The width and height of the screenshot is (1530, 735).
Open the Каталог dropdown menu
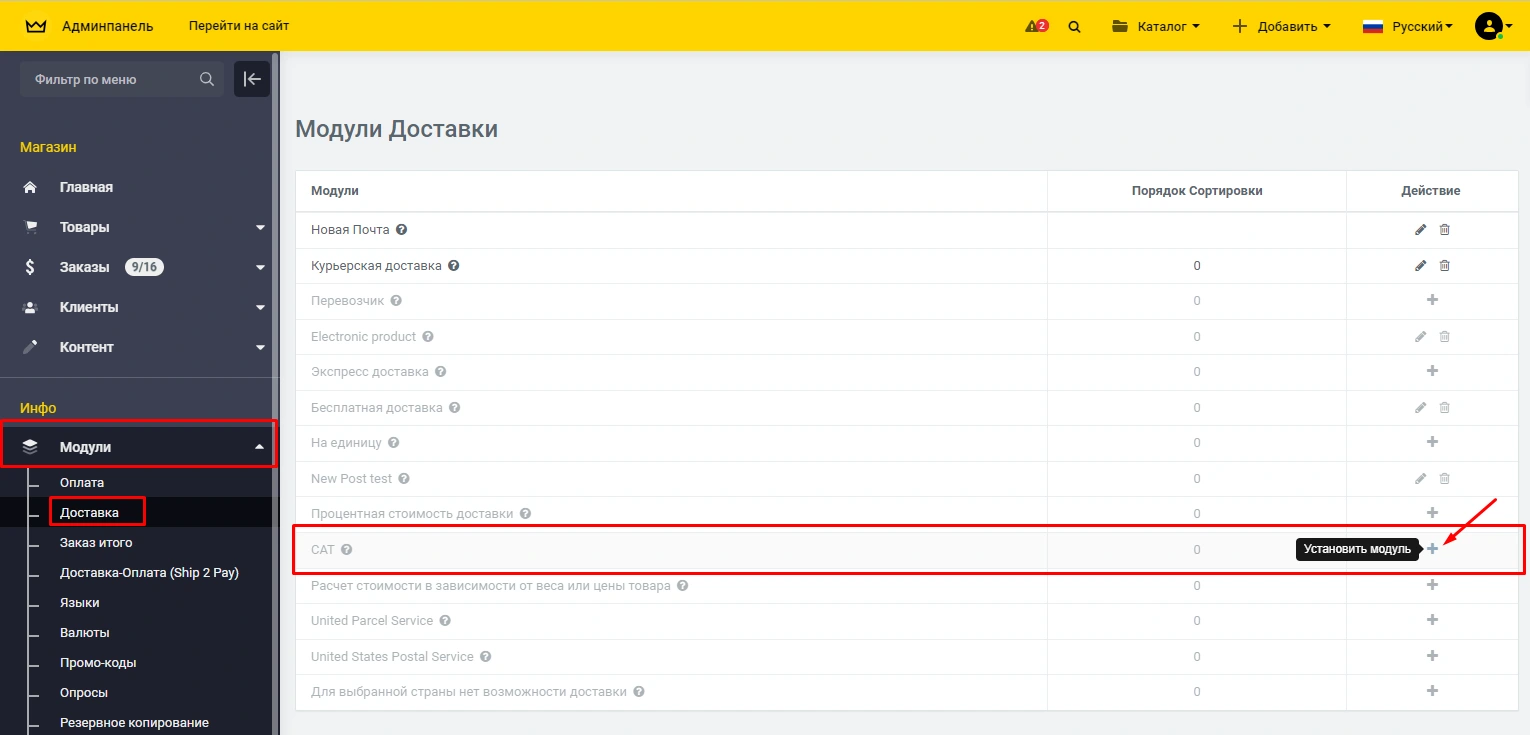click(x=1156, y=27)
